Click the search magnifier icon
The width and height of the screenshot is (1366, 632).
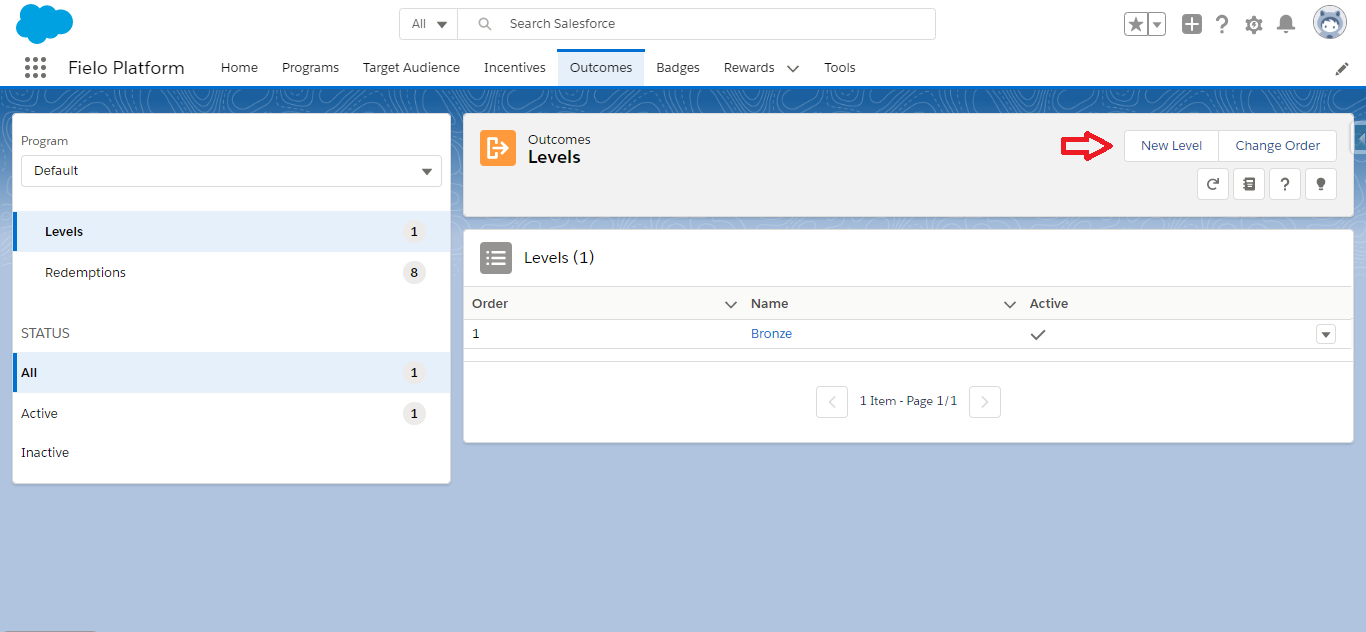(x=485, y=24)
